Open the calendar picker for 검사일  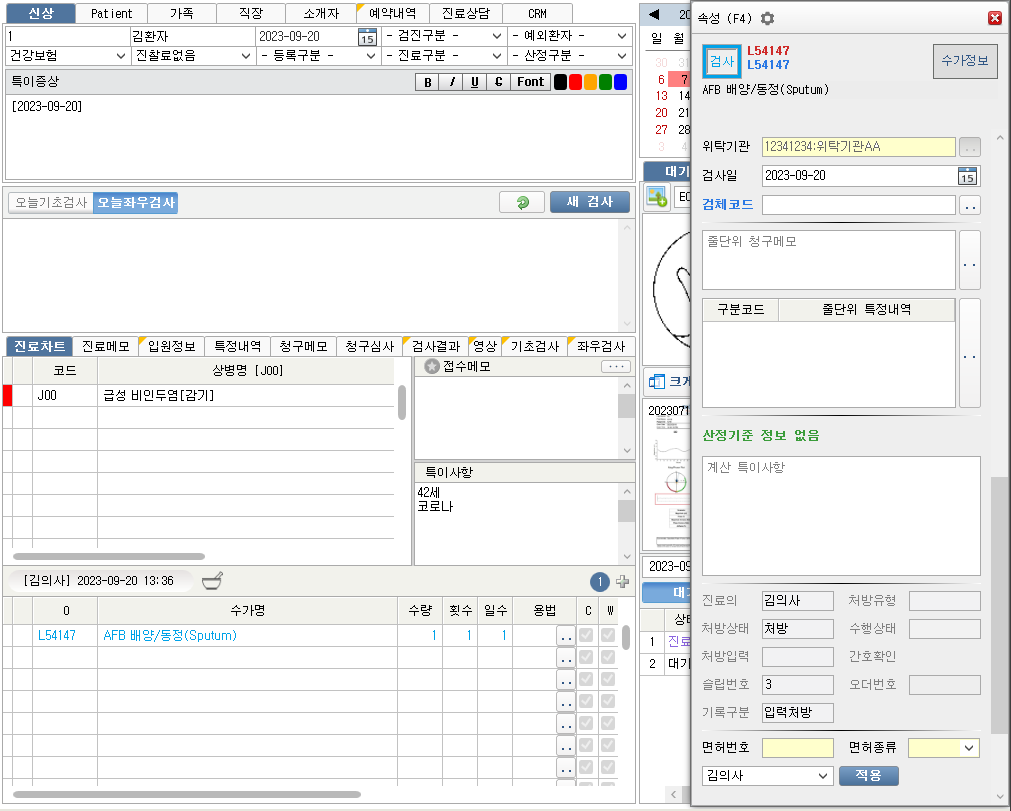coord(967,176)
